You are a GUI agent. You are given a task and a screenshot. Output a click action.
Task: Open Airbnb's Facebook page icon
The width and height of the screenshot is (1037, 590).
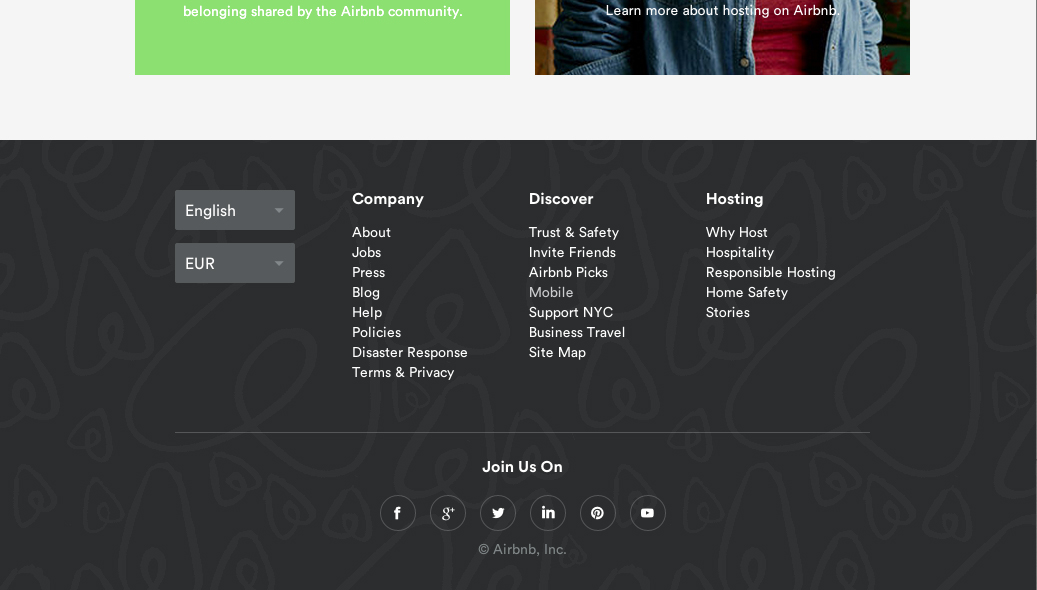(x=397, y=513)
